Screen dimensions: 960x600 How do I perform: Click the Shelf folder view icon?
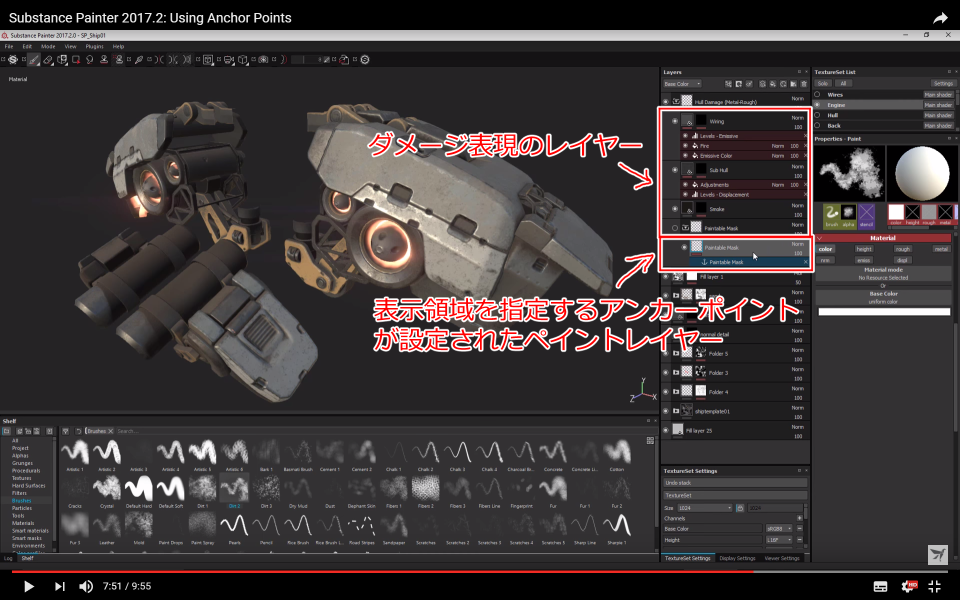[7, 431]
